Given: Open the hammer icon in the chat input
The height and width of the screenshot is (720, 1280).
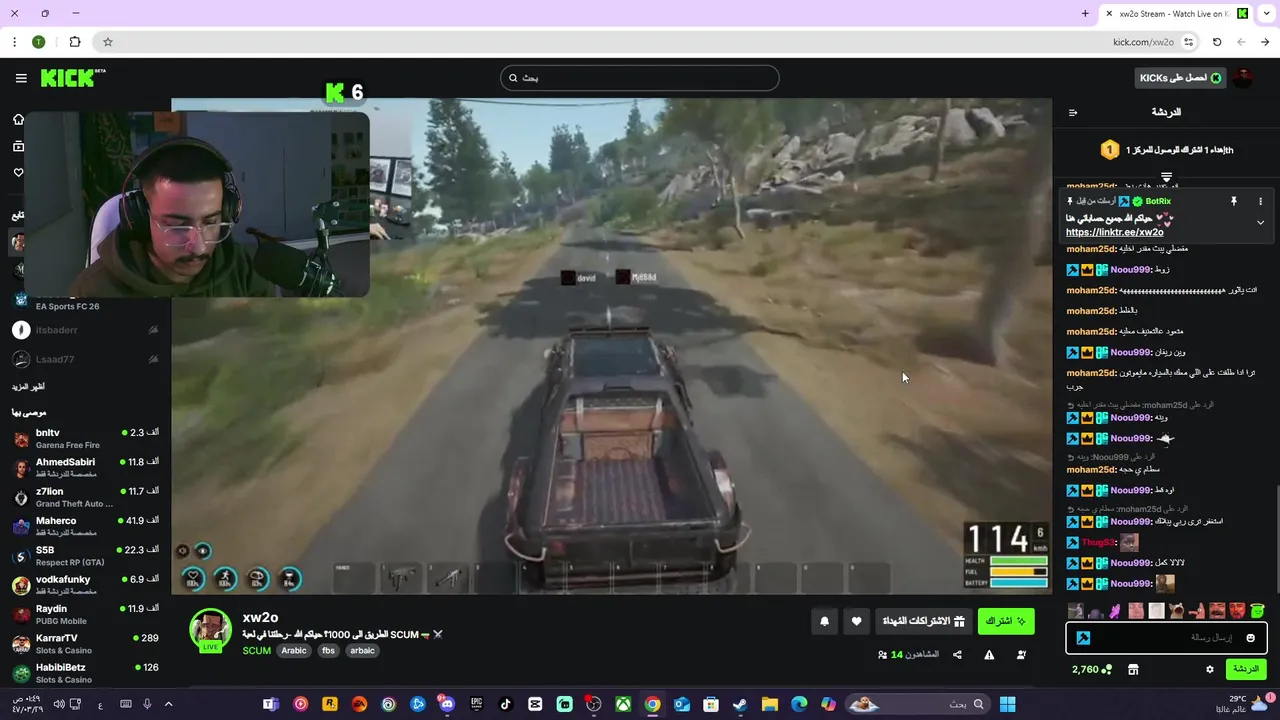Looking at the screenshot, I should tap(1083, 638).
